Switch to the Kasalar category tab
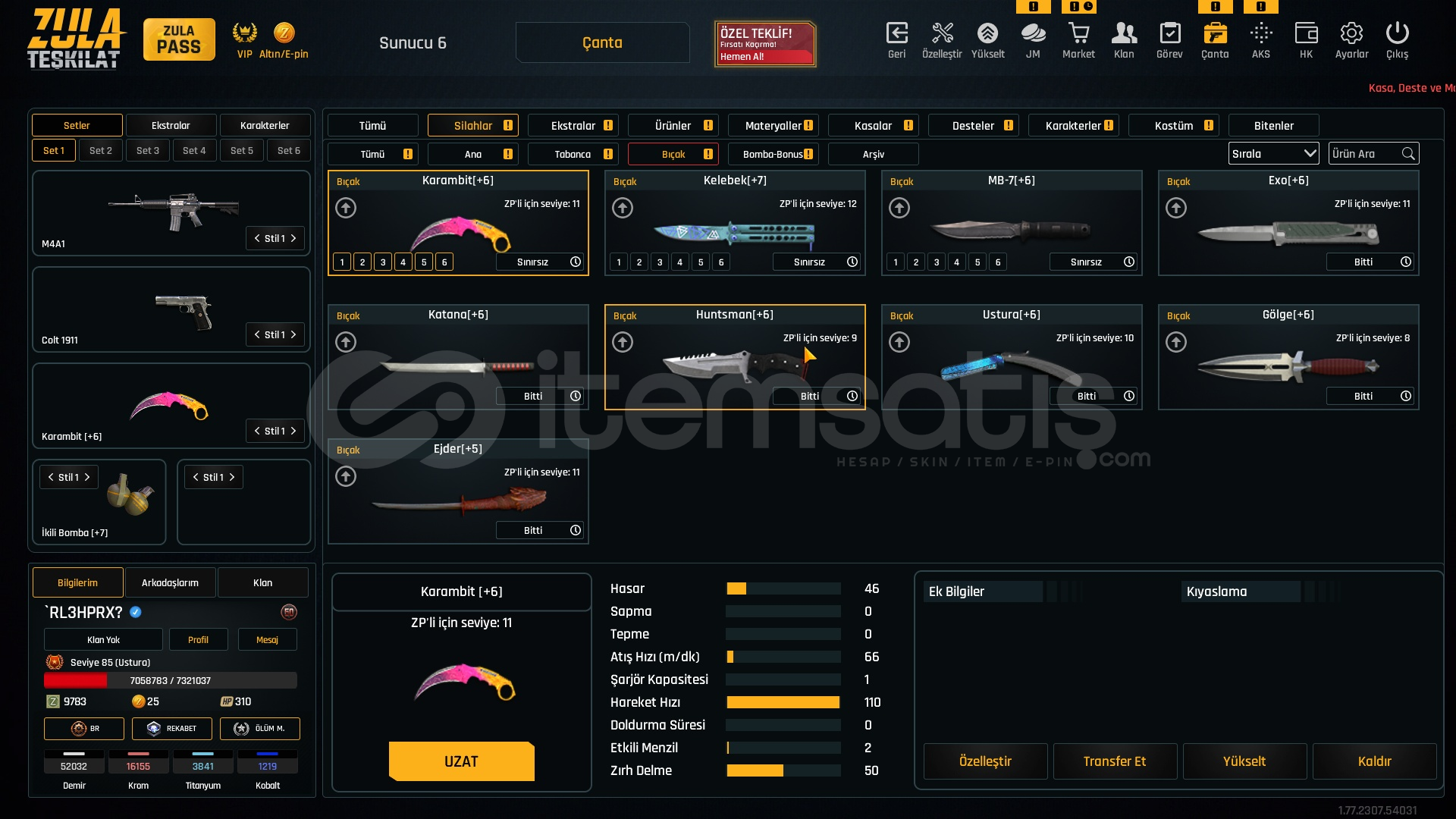The image size is (1456, 819). [x=874, y=125]
